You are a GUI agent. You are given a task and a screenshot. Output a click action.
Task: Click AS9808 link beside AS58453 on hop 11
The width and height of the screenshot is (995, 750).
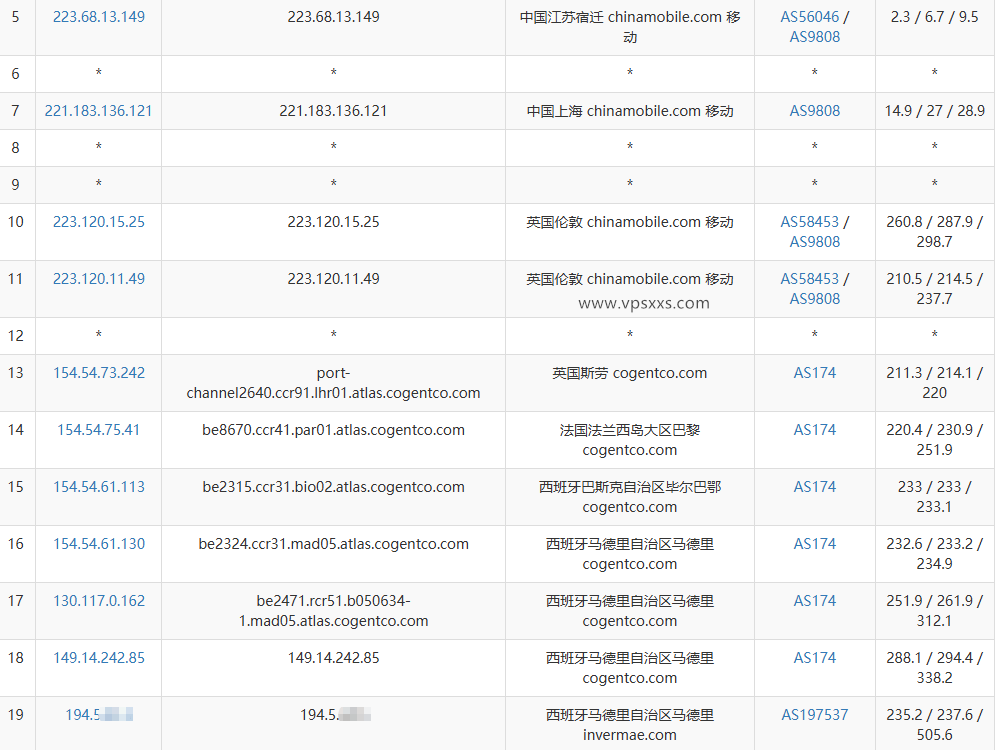tap(814, 298)
